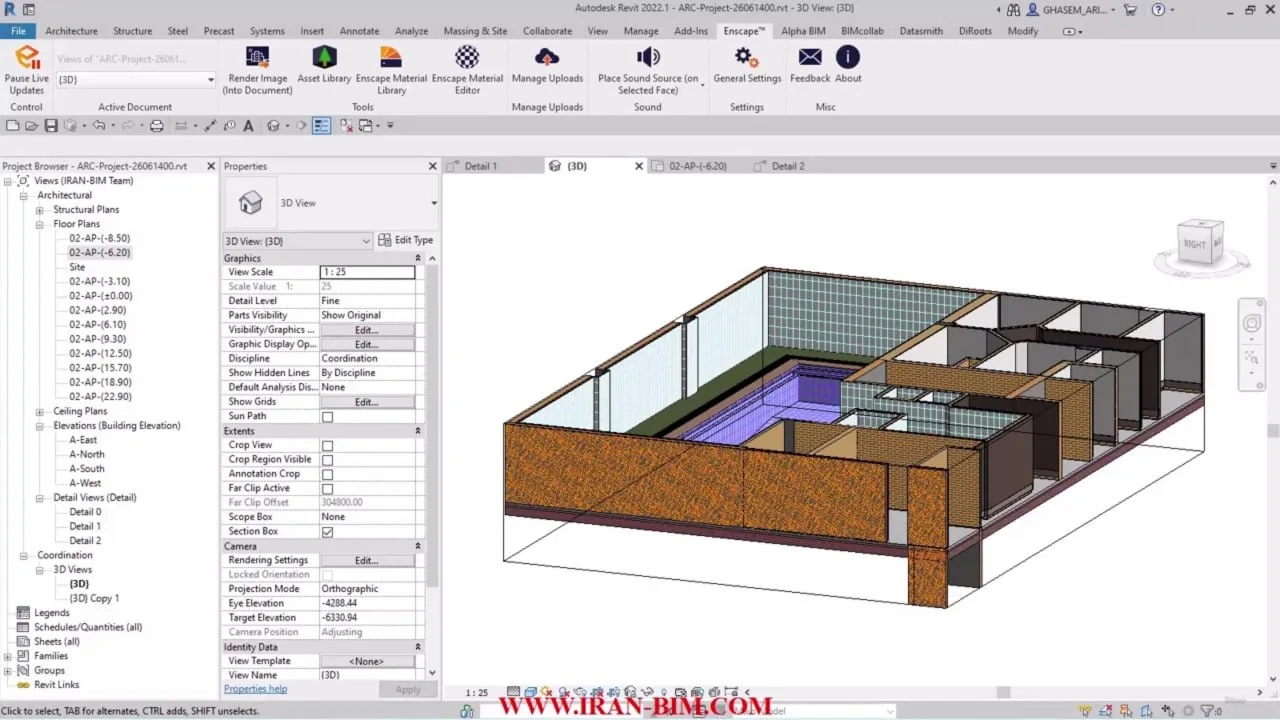Image resolution: width=1280 pixels, height=720 pixels.
Task: Click Place Sound Source on Selected Face
Action: 648,69
